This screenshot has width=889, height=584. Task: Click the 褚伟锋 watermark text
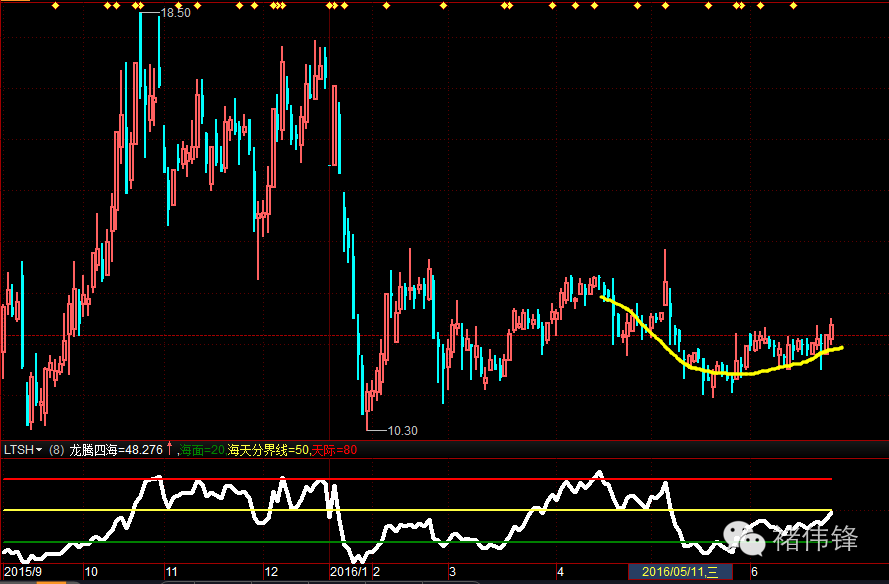(816, 540)
